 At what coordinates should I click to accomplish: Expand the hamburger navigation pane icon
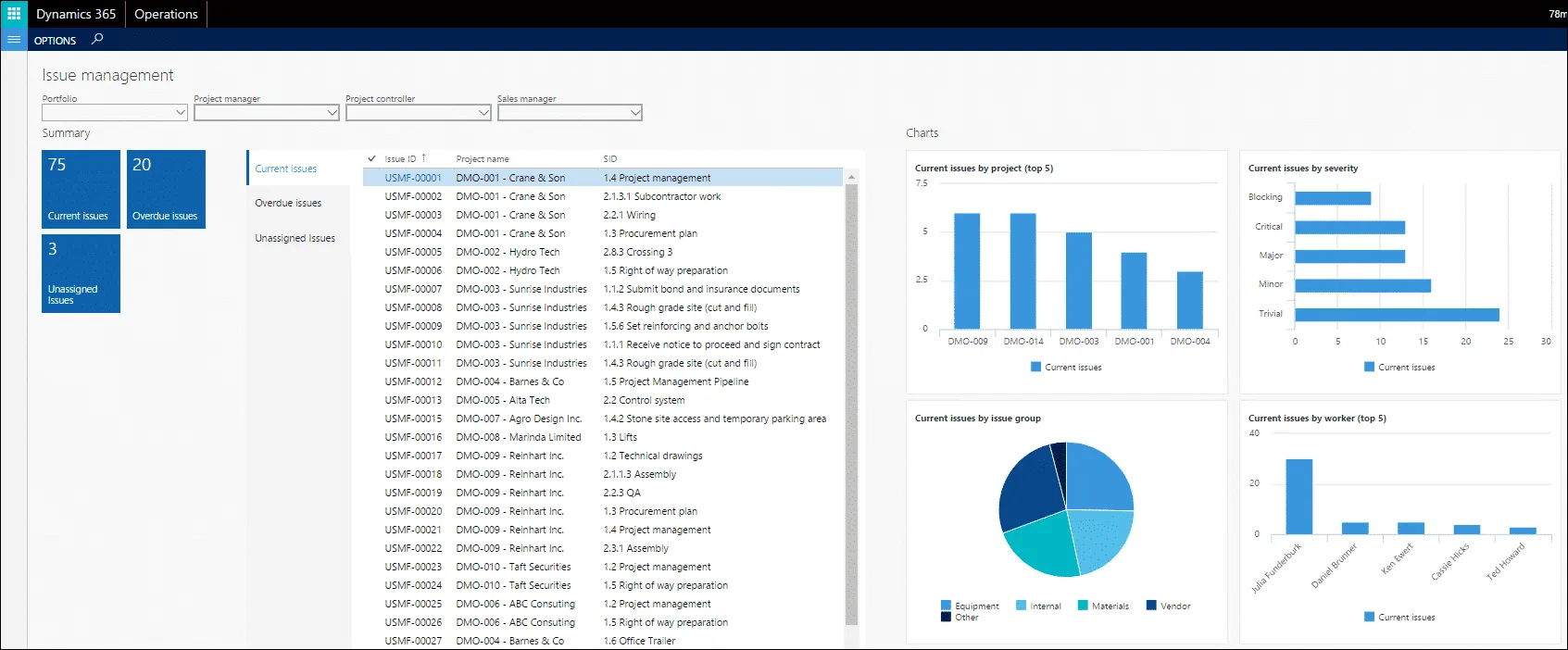14,40
